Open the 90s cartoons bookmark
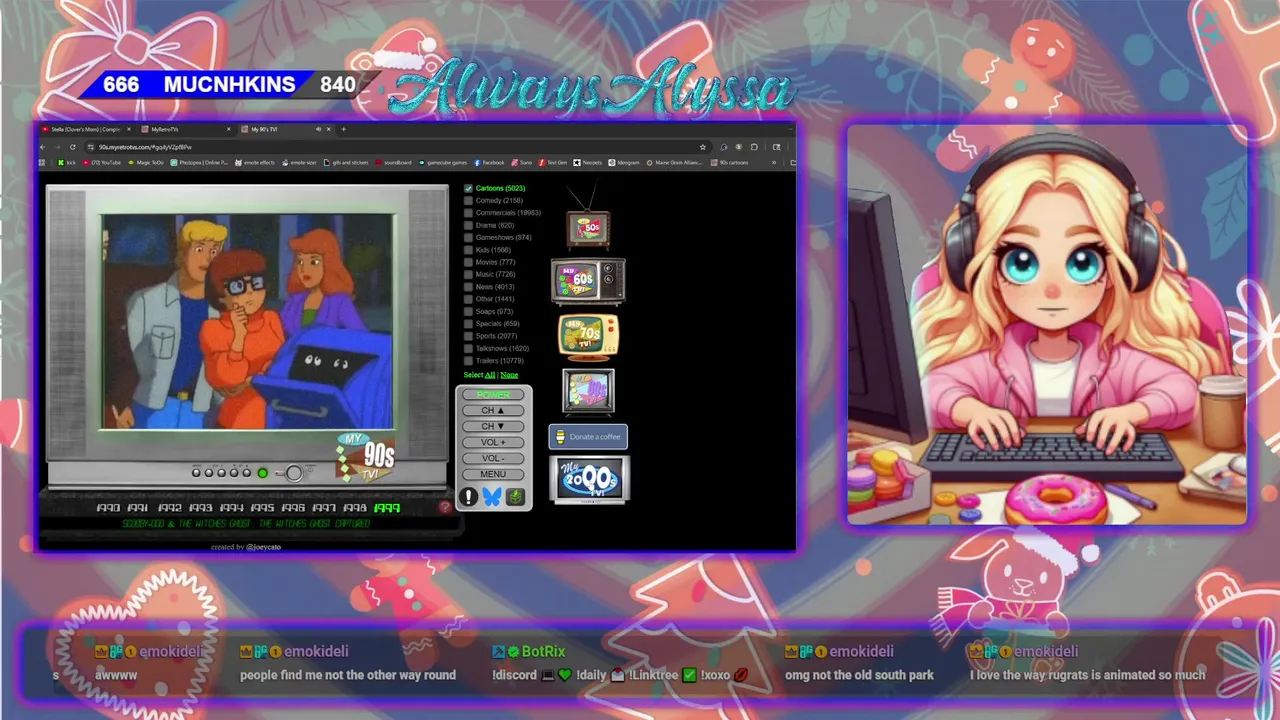 (730, 162)
